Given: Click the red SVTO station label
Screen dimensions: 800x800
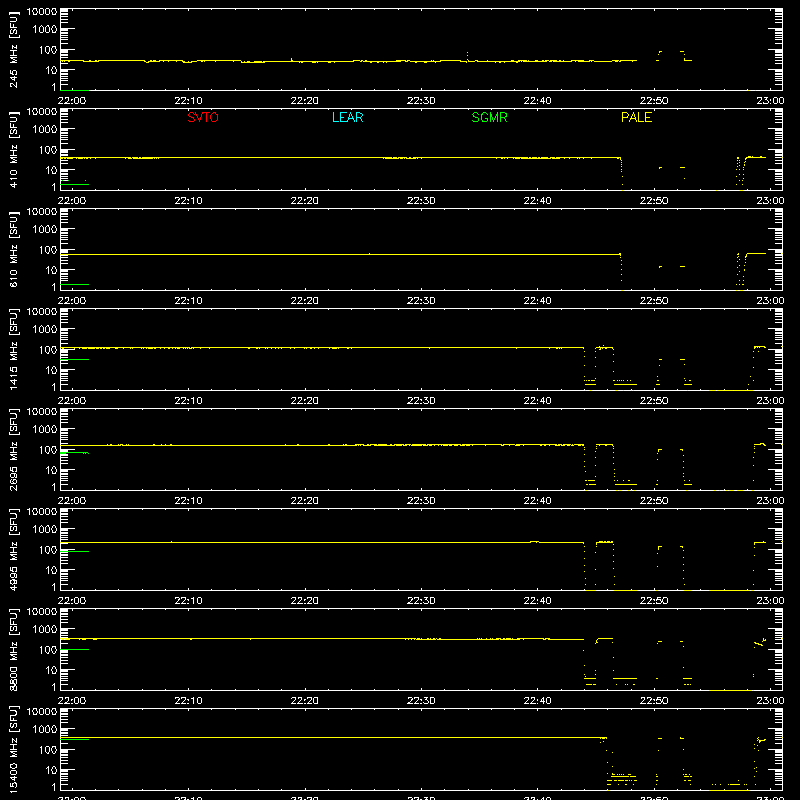Looking at the screenshot, I should (203, 117).
